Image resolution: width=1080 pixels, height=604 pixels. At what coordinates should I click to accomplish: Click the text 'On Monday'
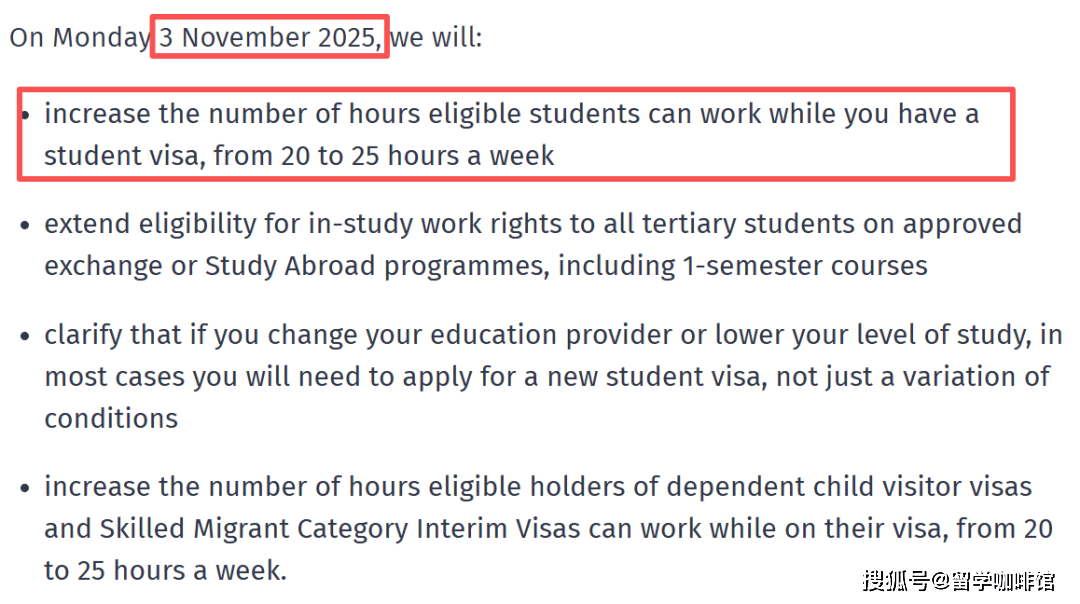click(x=79, y=38)
